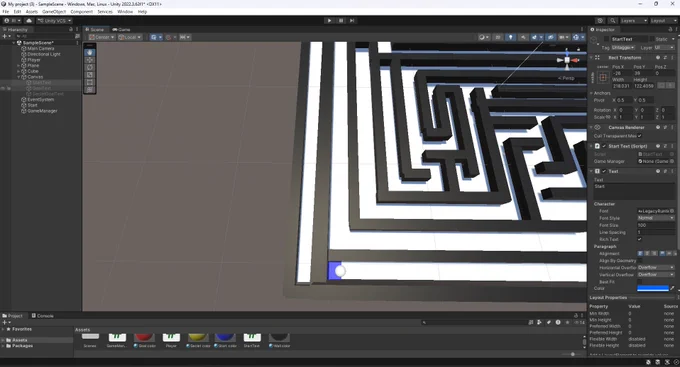Open the scene camera settings dropdown
This screenshot has width=680, height=367.
[x=563, y=37]
